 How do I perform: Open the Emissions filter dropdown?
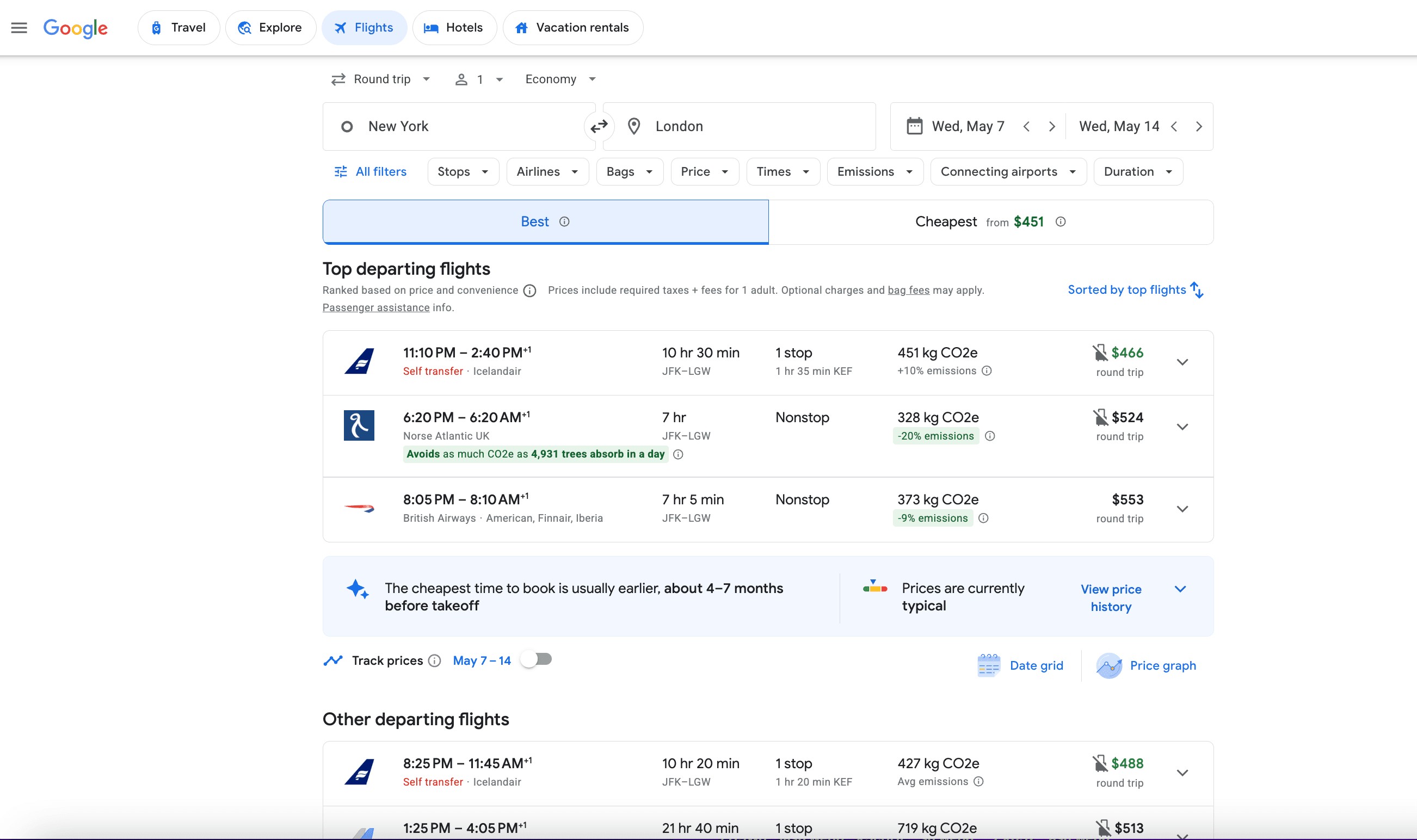point(875,171)
